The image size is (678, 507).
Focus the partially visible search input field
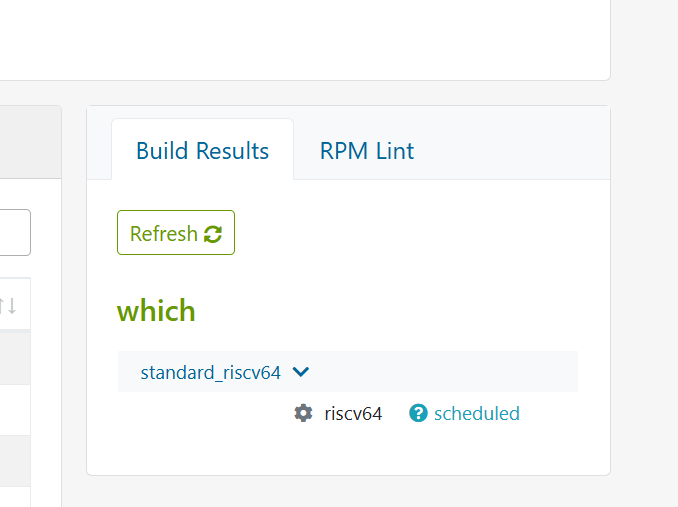pos(14,232)
